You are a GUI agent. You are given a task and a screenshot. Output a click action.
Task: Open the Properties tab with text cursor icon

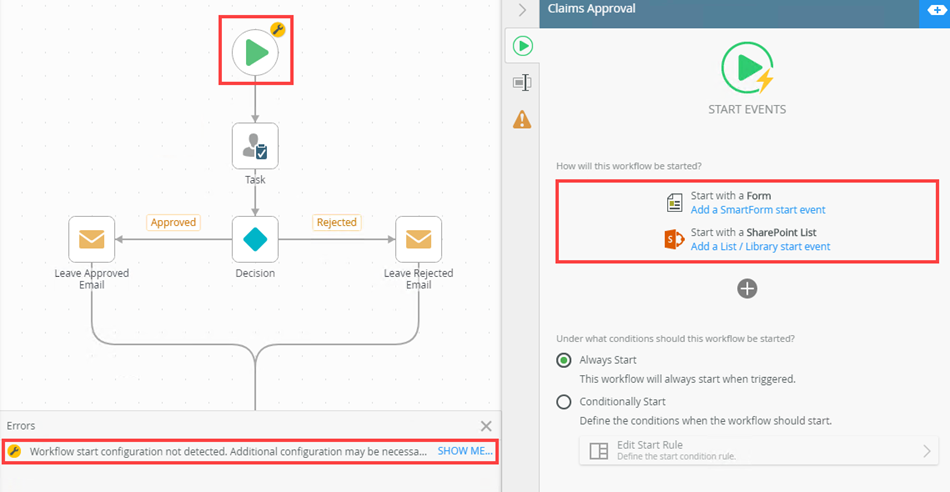tap(522, 82)
